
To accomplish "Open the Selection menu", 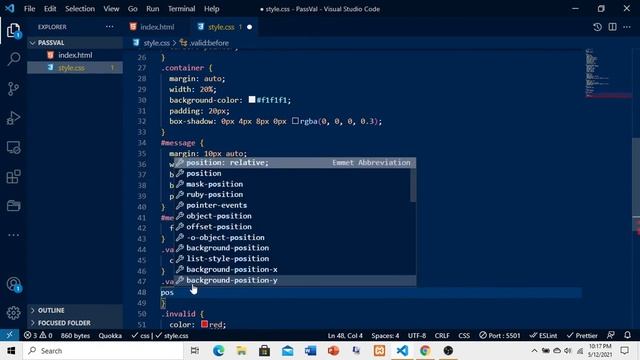I will click(80, 9).
